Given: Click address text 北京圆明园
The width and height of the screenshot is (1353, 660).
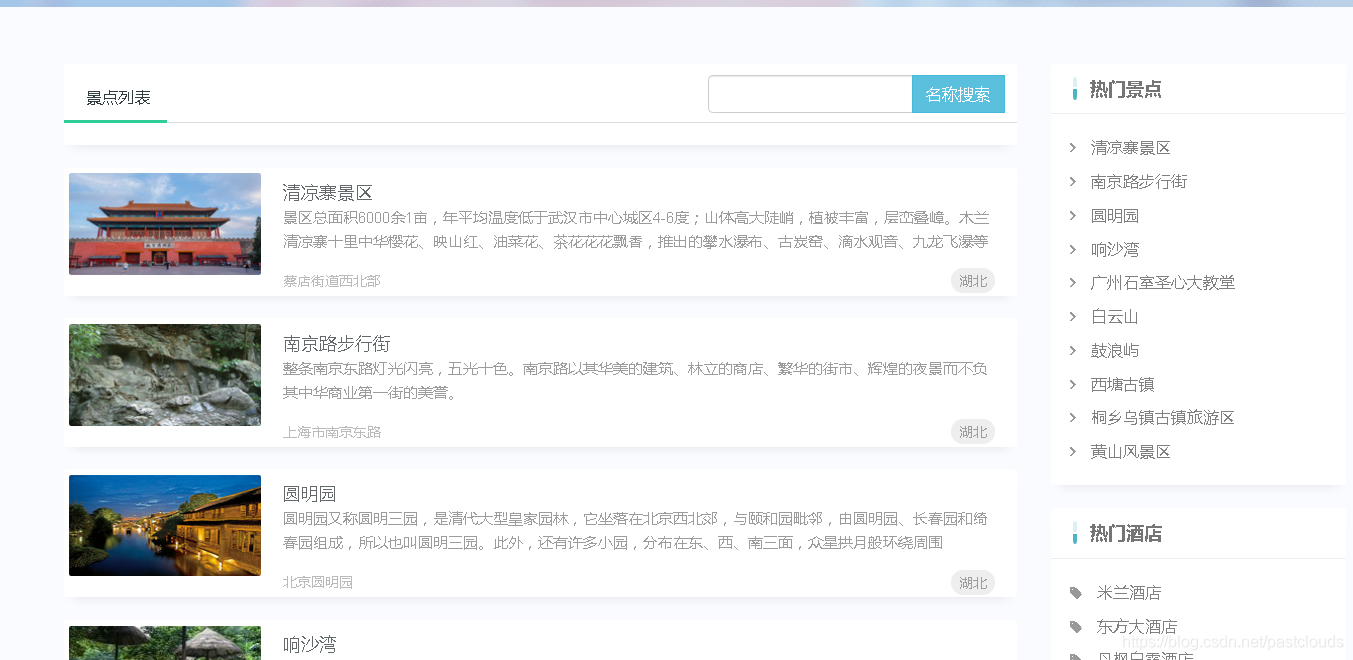Looking at the screenshot, I should 318,582.
